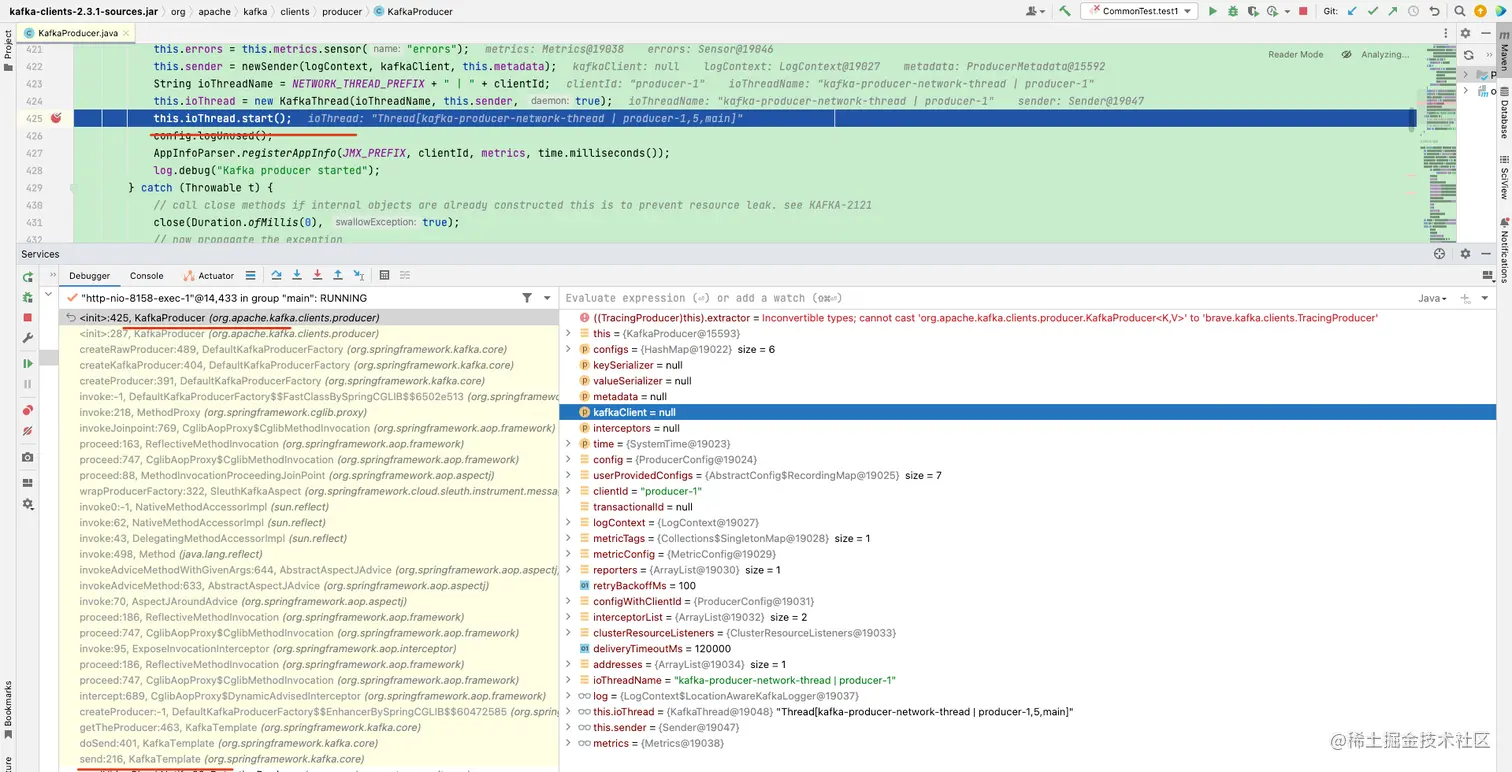This screenshot has height=772, width=1512.
Task: Open Search Everywhere magnifier icon
Action: point(1461,11)
